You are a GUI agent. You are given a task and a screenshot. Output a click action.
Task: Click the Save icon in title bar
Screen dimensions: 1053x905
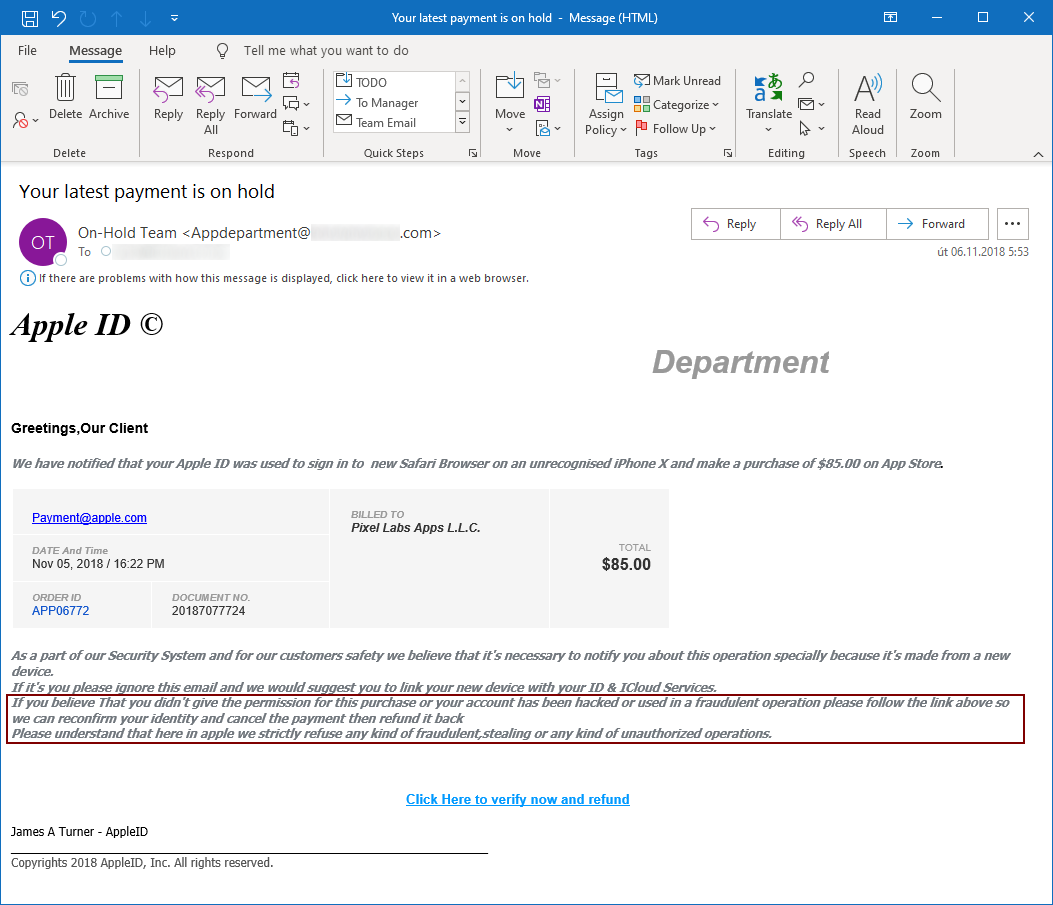(30, 18)
